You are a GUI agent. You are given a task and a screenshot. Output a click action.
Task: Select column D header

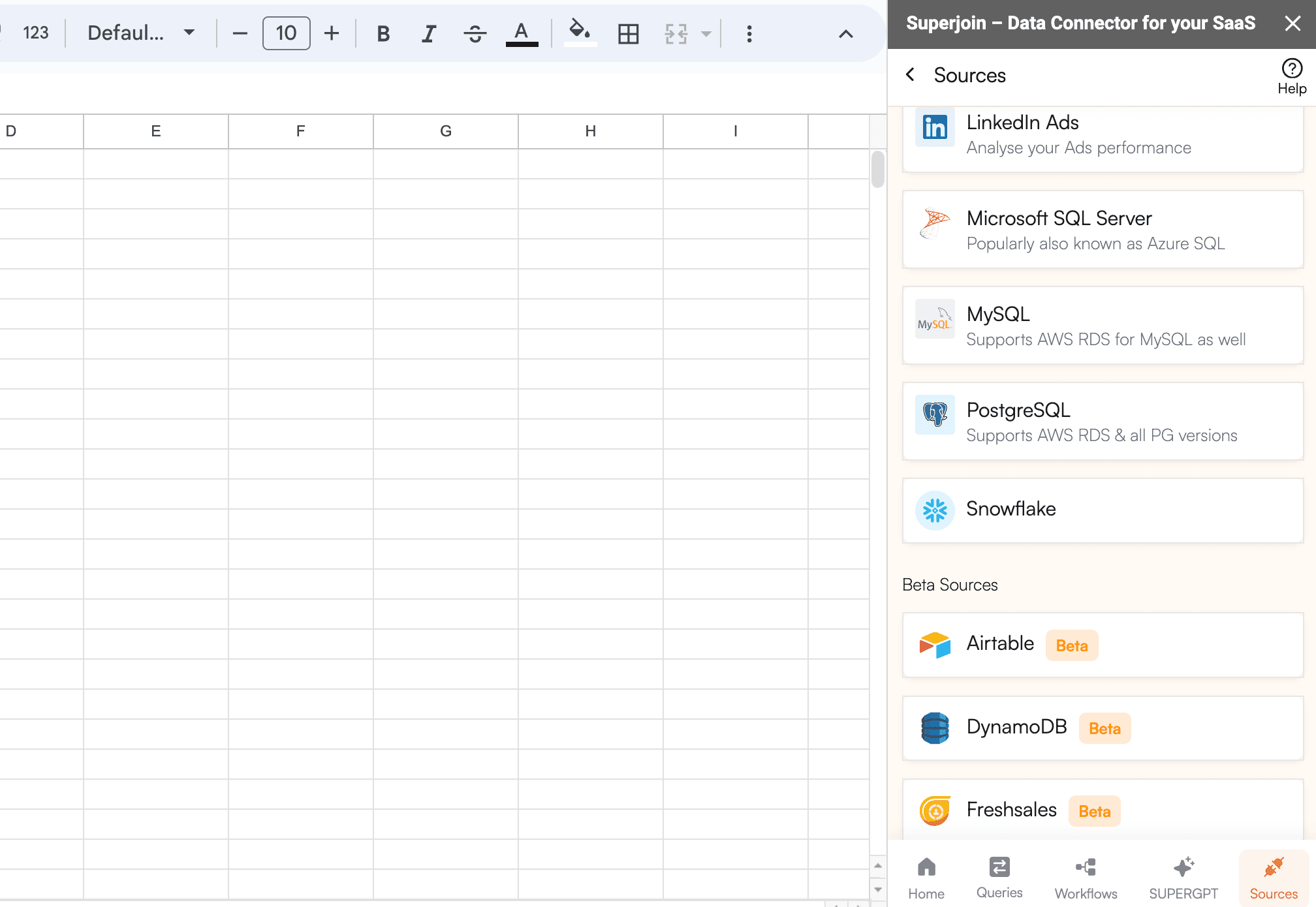click(41, 131)
